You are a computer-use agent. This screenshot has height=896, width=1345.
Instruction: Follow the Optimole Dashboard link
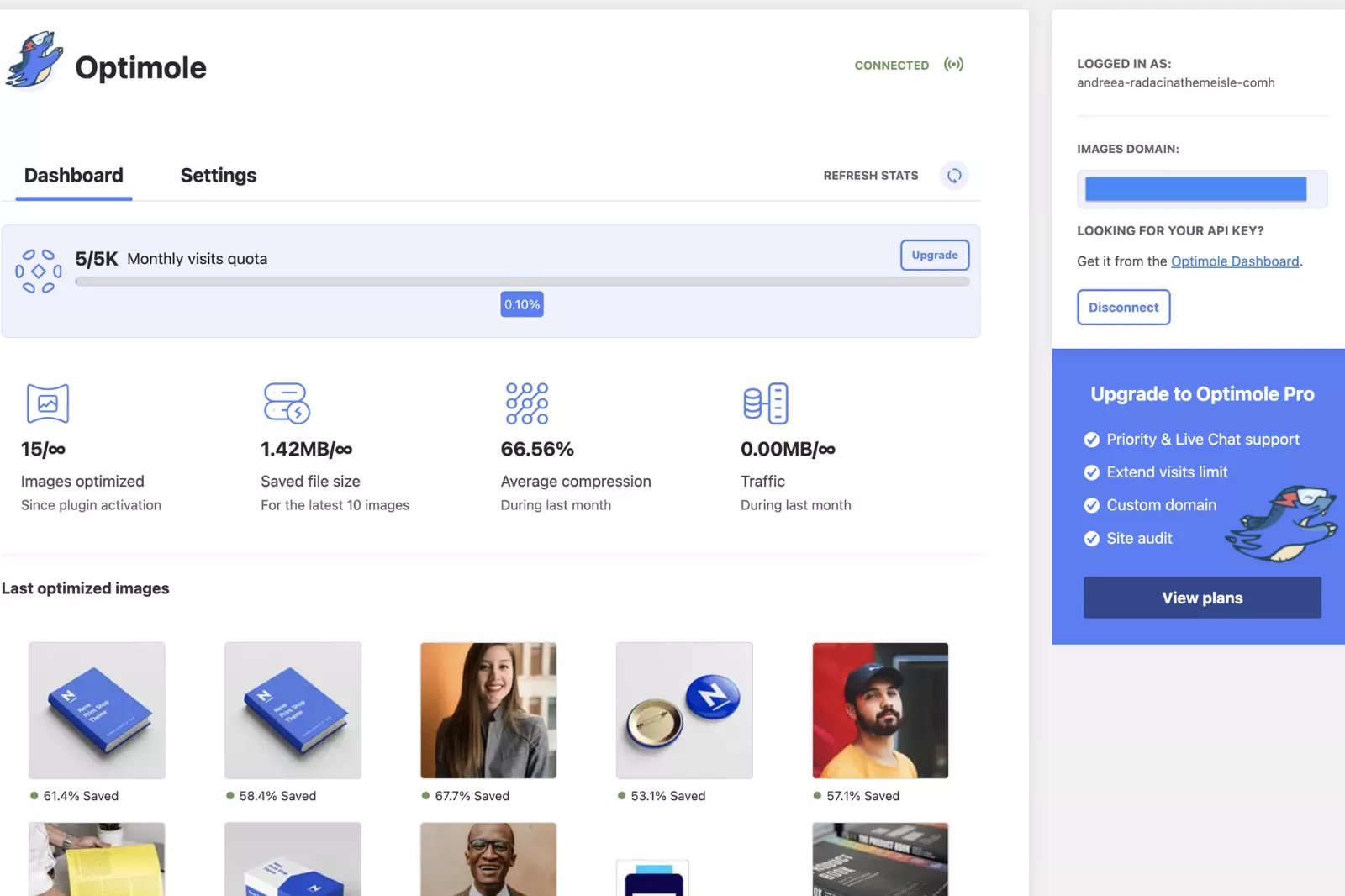pos(1235,261)
